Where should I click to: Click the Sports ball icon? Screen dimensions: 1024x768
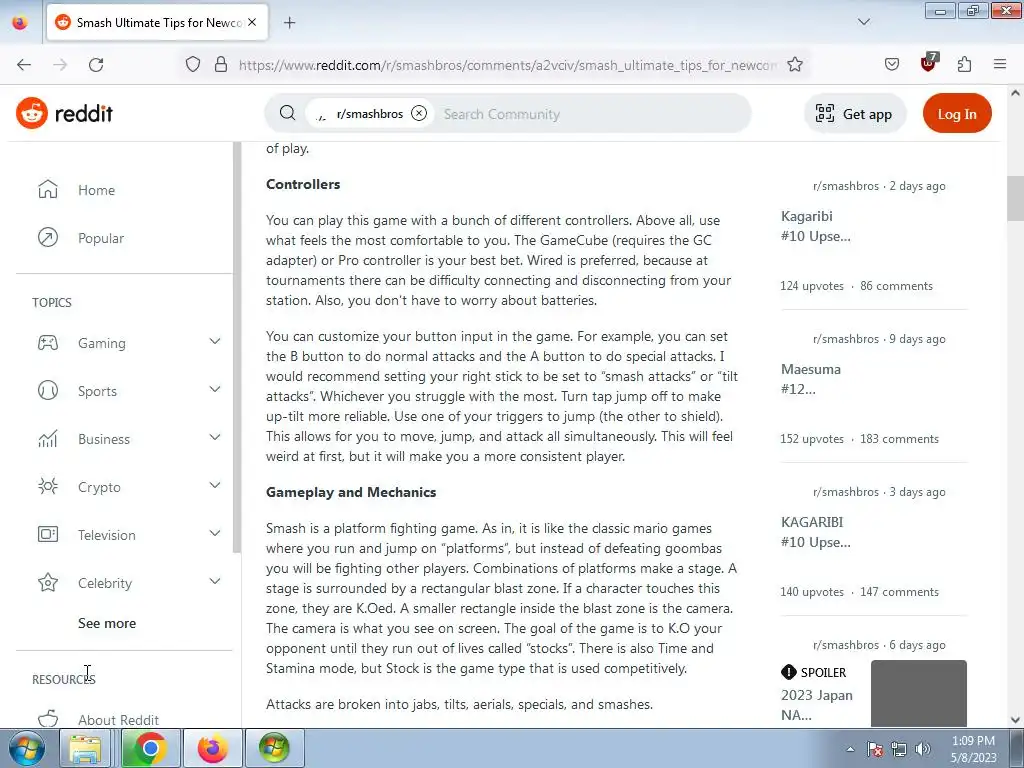tap(48, 391)
